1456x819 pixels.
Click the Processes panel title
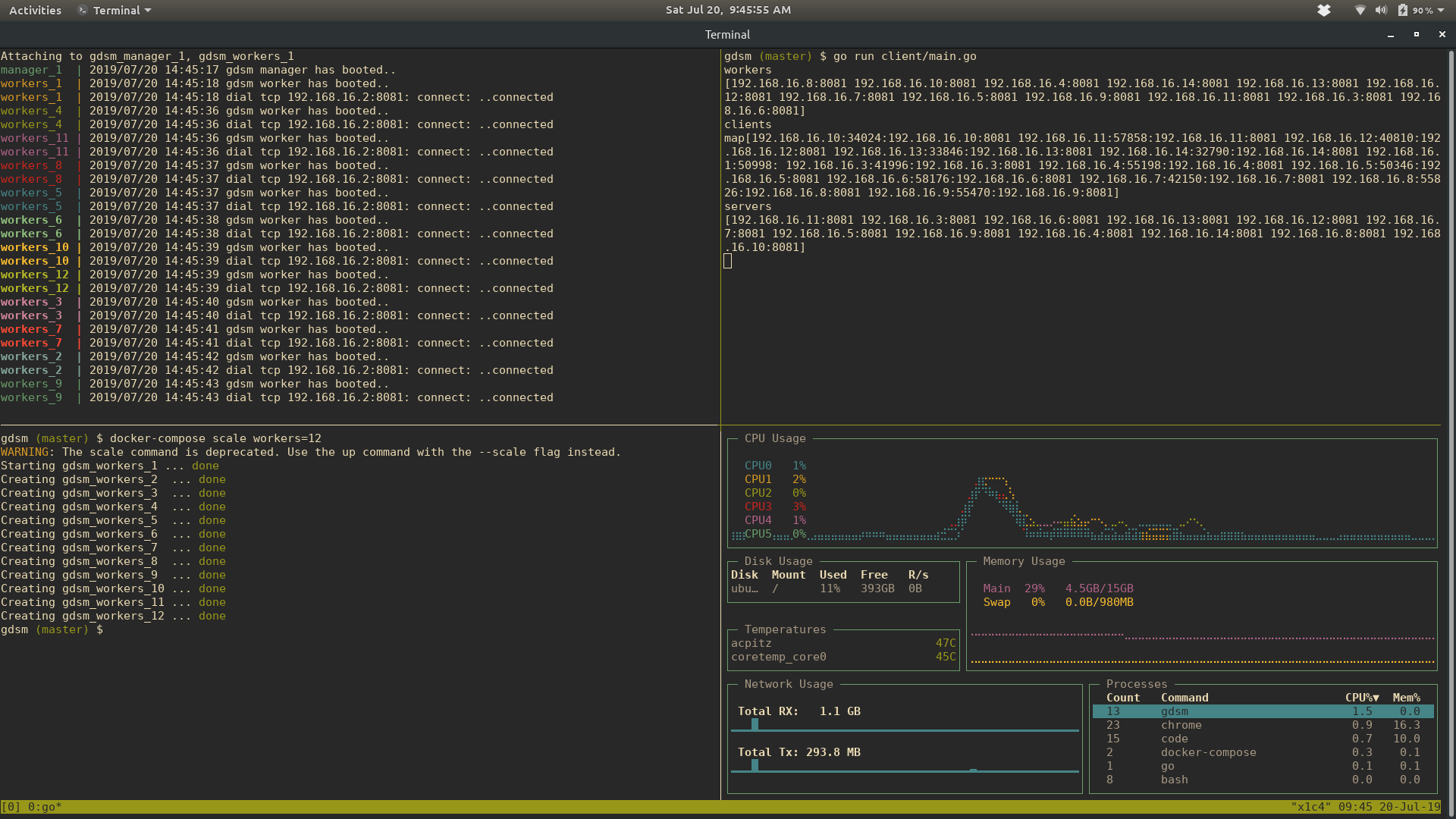click(1137, 684)
